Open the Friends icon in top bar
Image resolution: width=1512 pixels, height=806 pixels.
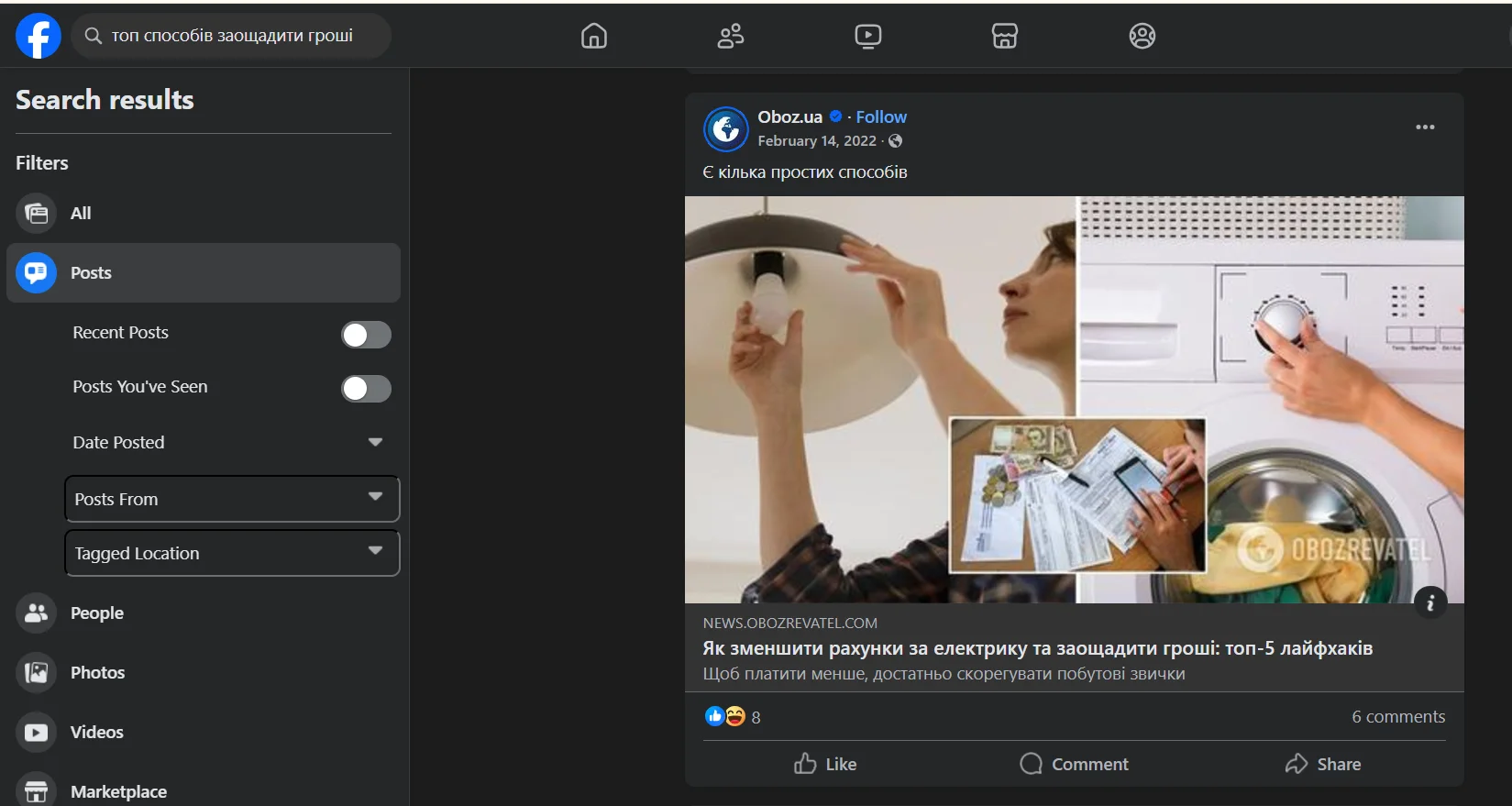click(731, 36)
